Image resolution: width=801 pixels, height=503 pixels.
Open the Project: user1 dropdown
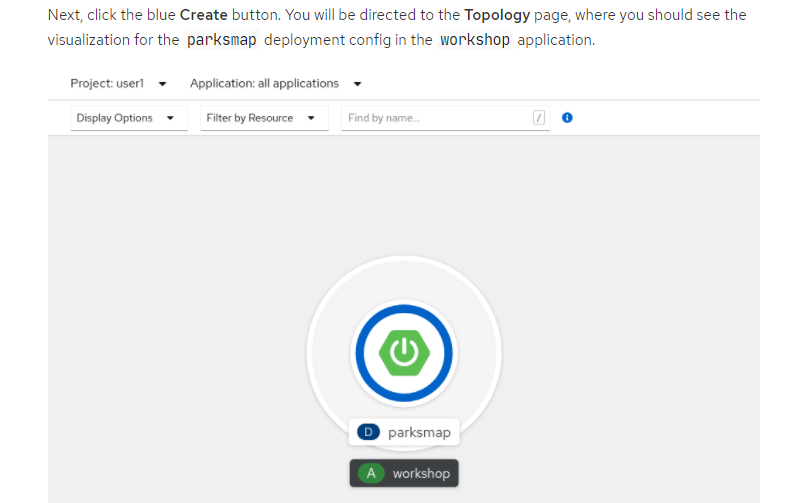point(118,83)
